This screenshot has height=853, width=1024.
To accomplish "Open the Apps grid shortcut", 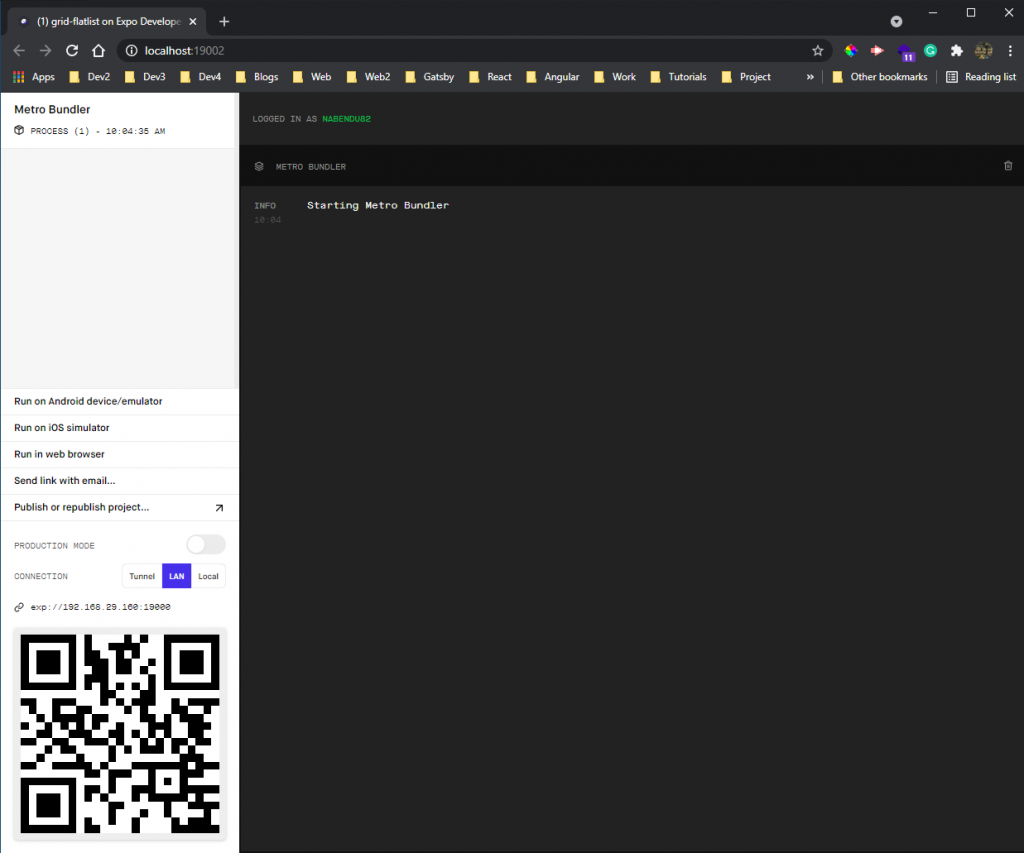I will tap(34, 76).
